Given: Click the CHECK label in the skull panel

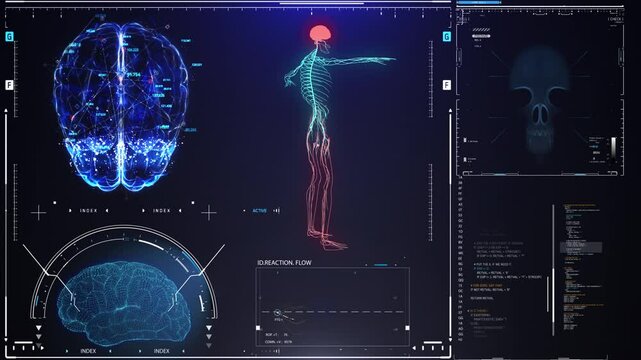Looking at the screenshot, I should coord(615,19).
